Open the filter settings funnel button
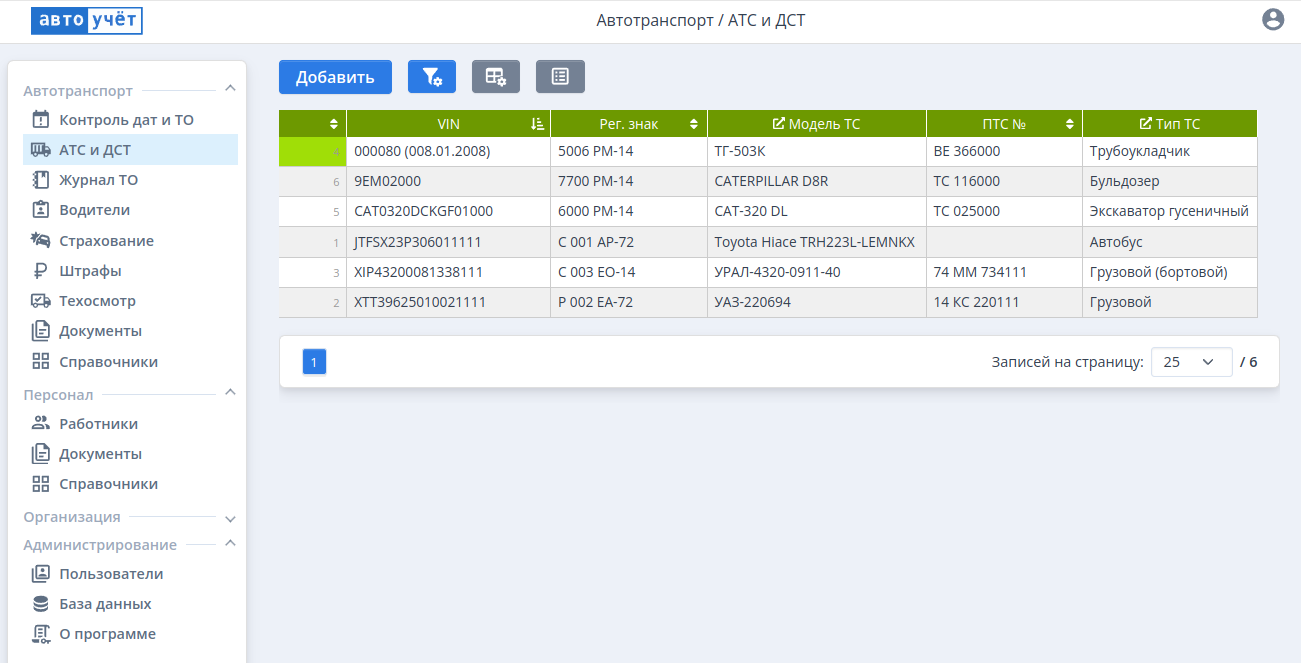The height and width of the screenshot is (663, 1301). (432, 77)
